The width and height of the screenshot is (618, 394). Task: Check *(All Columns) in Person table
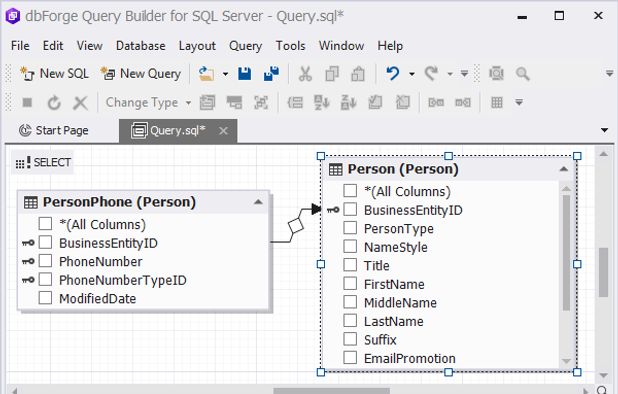click(x=350, y=191)
